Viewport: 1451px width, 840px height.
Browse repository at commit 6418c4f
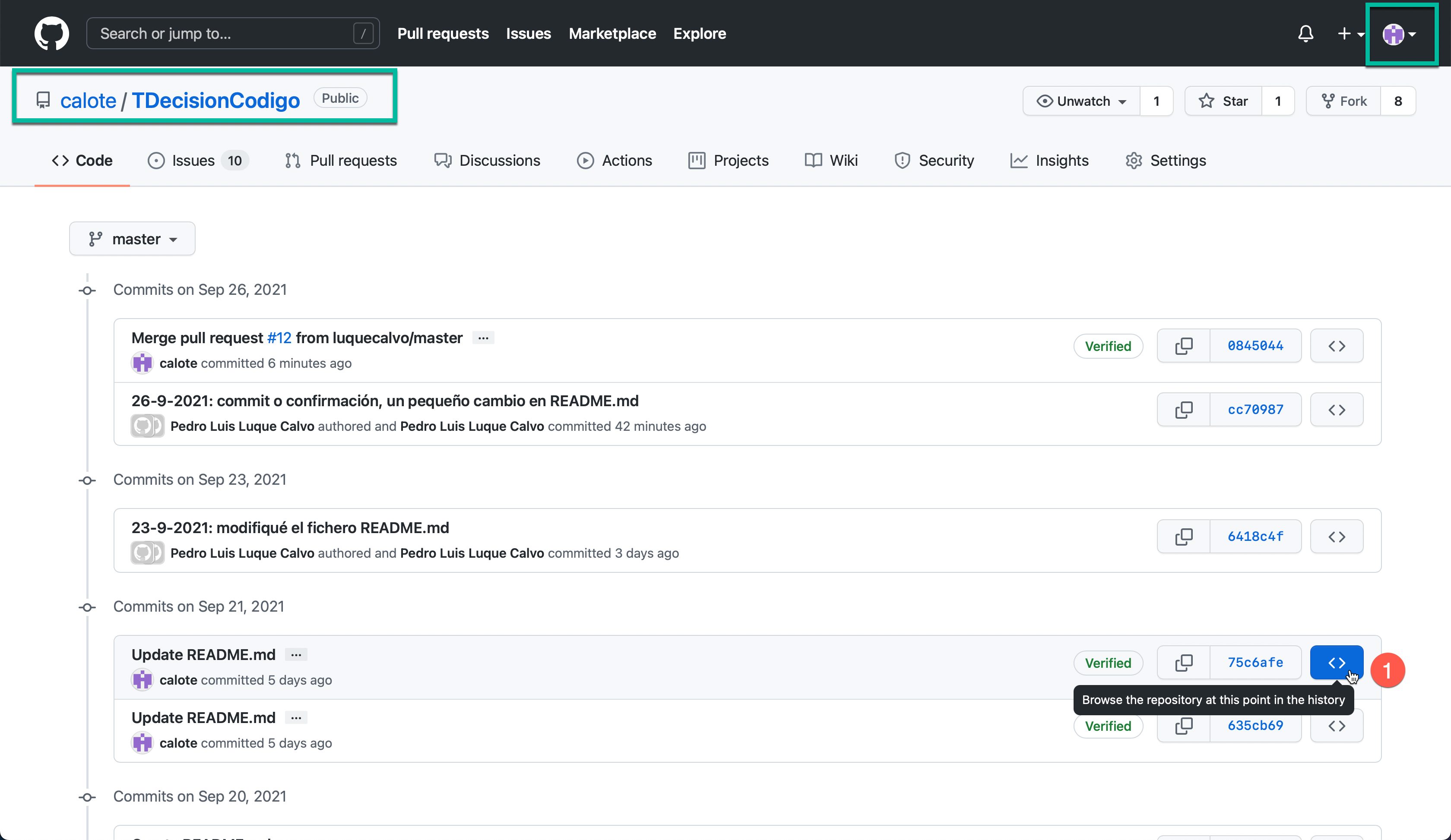click(1337, 536)
